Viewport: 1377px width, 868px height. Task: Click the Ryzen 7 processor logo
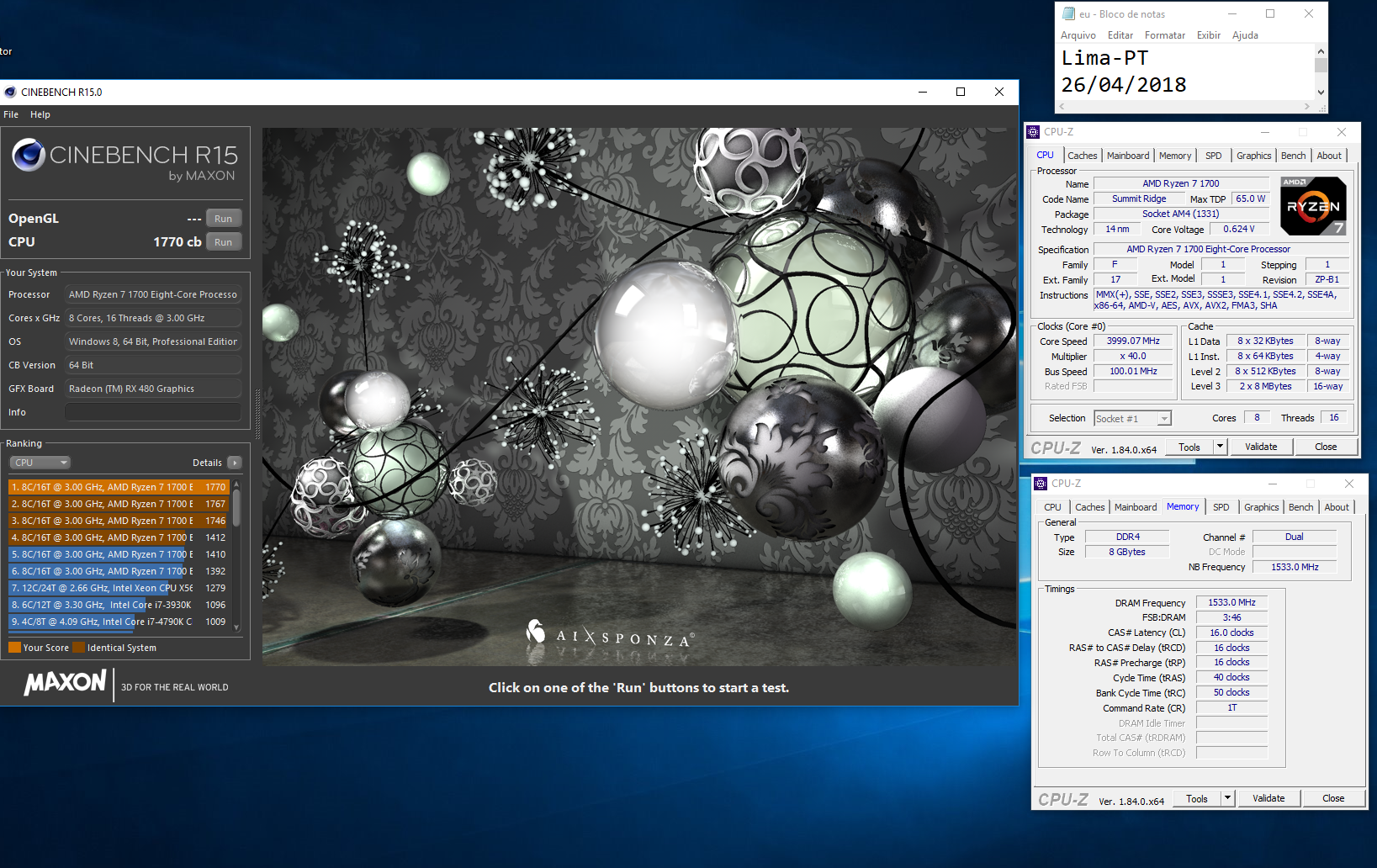(1313, 206)
